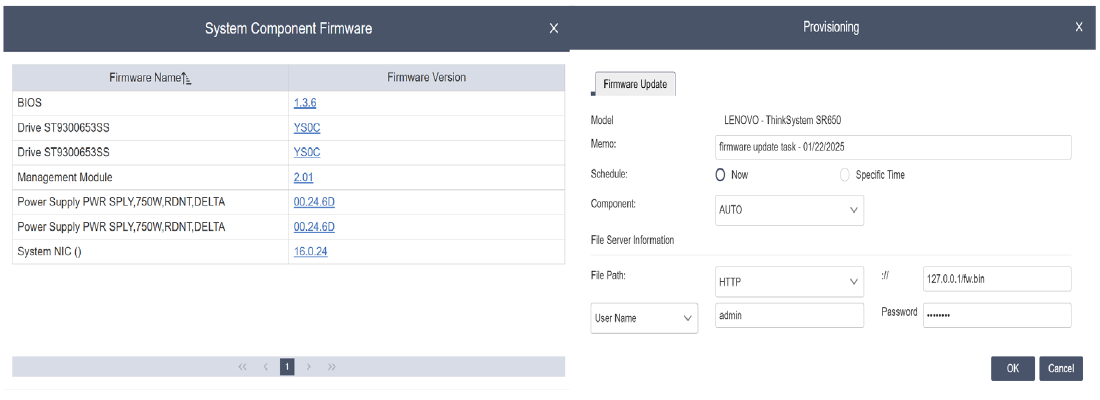Cancel the provisioning task

click(1061, 368)
